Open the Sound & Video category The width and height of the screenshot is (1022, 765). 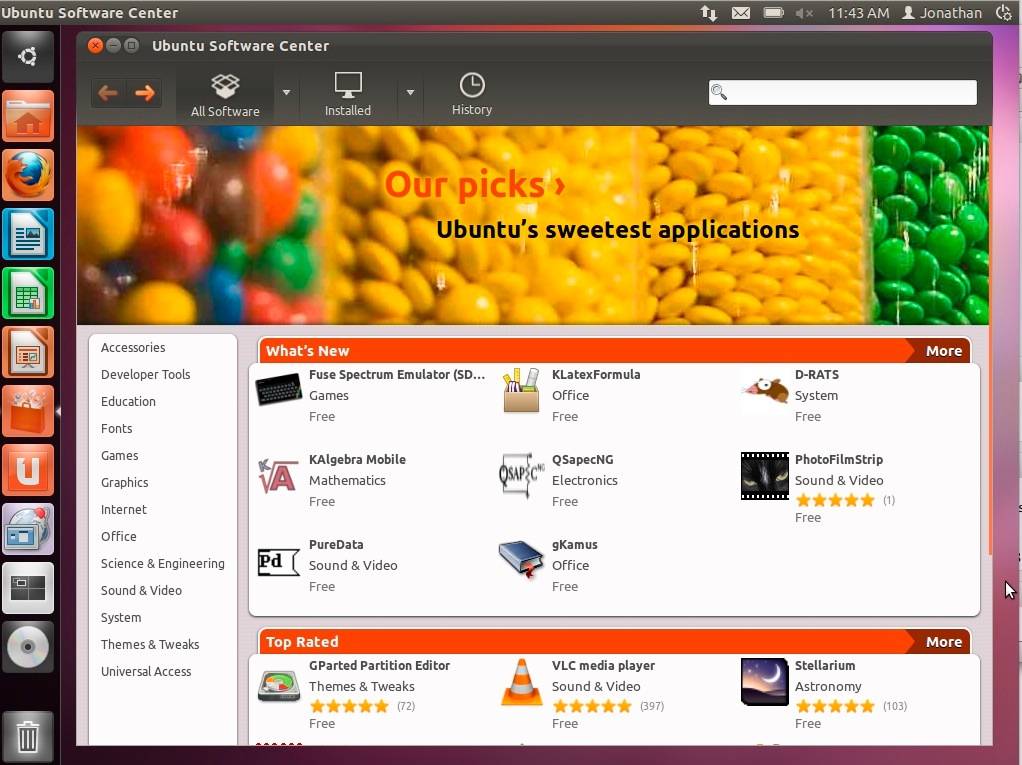click(x=141, y=590)
